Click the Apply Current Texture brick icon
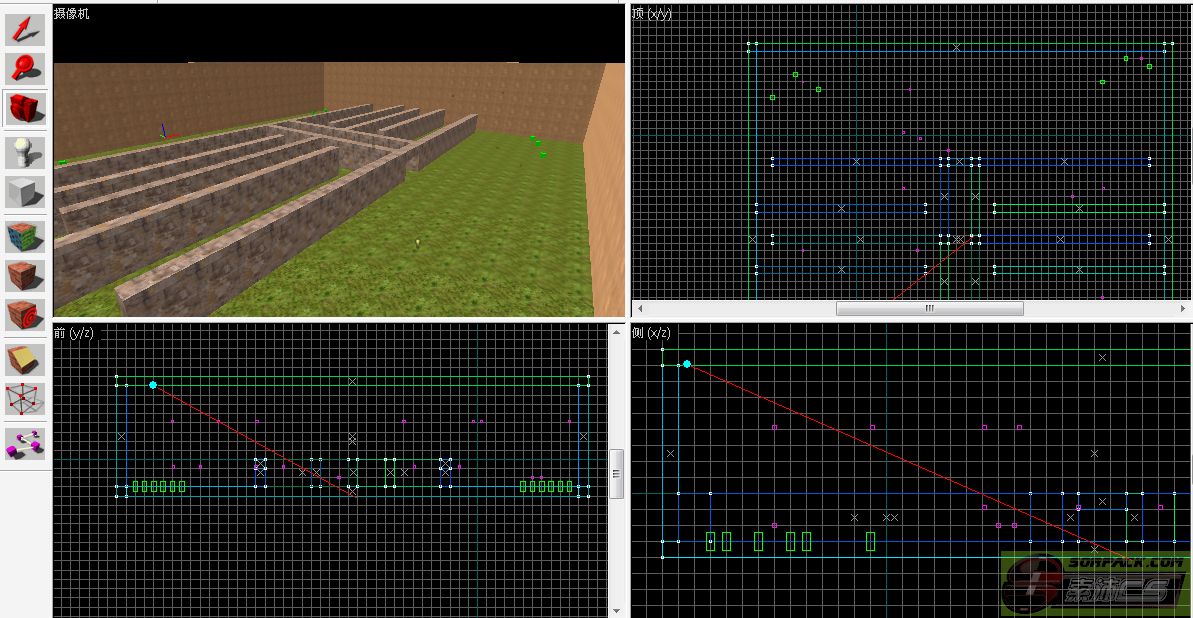This screenshot has width=1193, height=618. [26, 276]
